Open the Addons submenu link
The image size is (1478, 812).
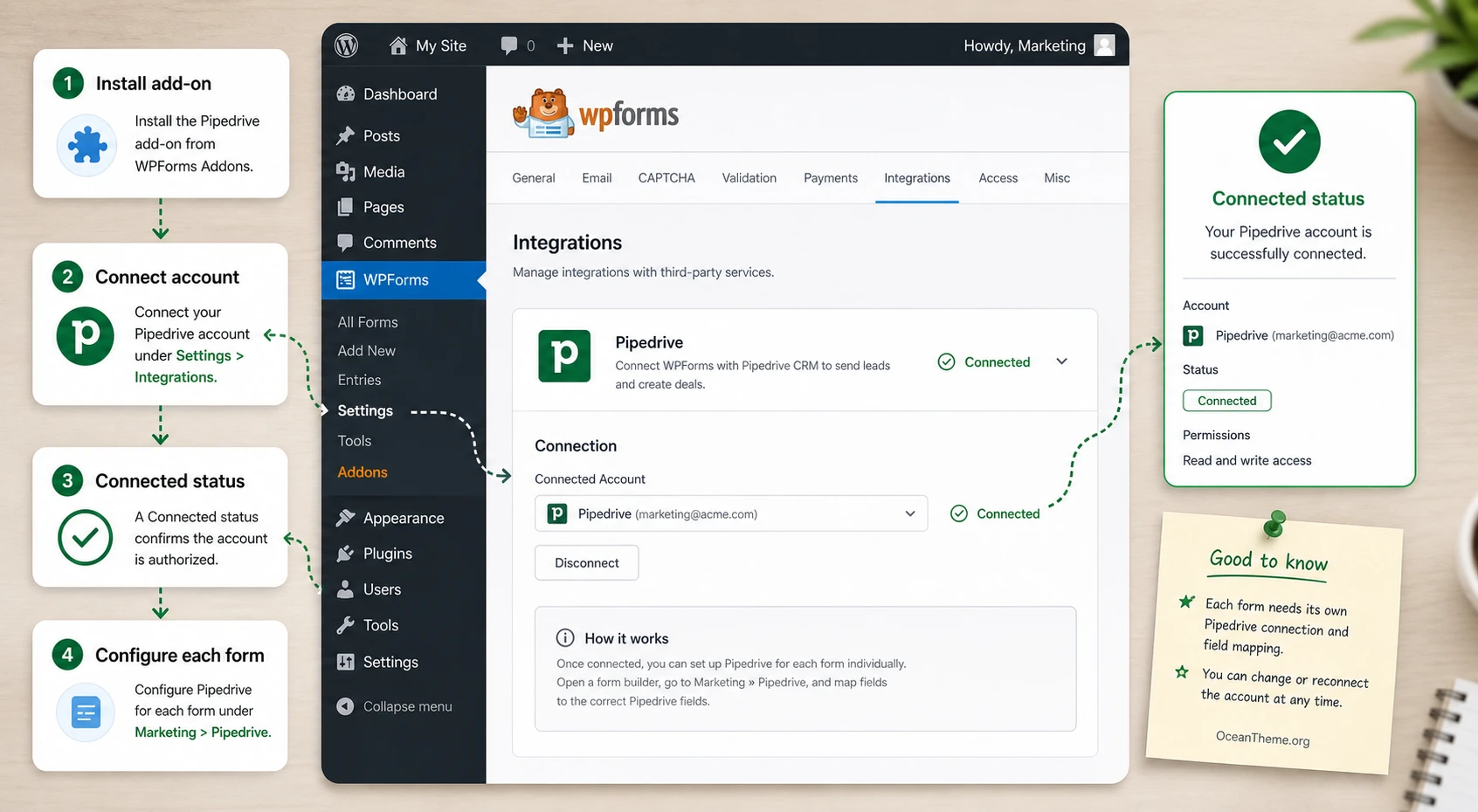pyautogui.click(x=363, y=471)
